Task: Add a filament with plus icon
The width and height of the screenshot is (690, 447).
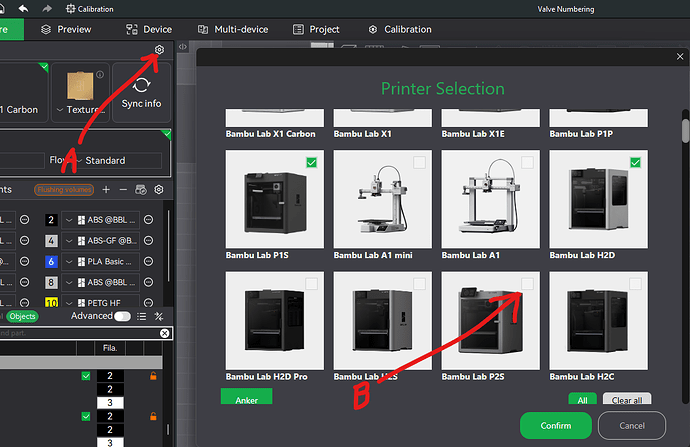Action: coord(106,190)
